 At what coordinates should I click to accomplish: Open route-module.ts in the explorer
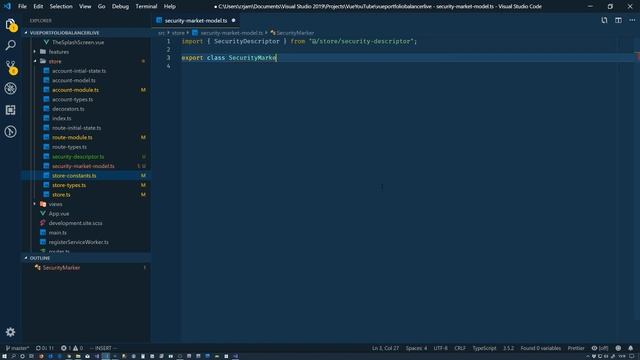72,138
